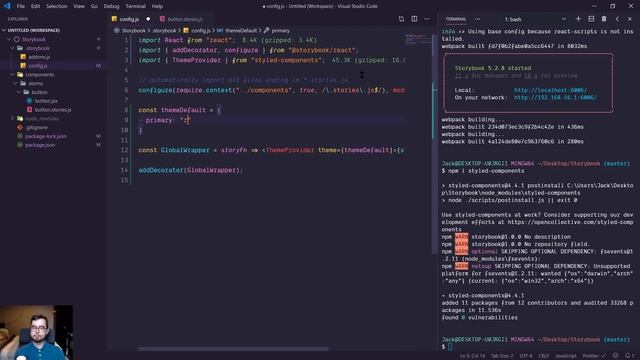
Task: Open the View menu
Action: [79, 6]
